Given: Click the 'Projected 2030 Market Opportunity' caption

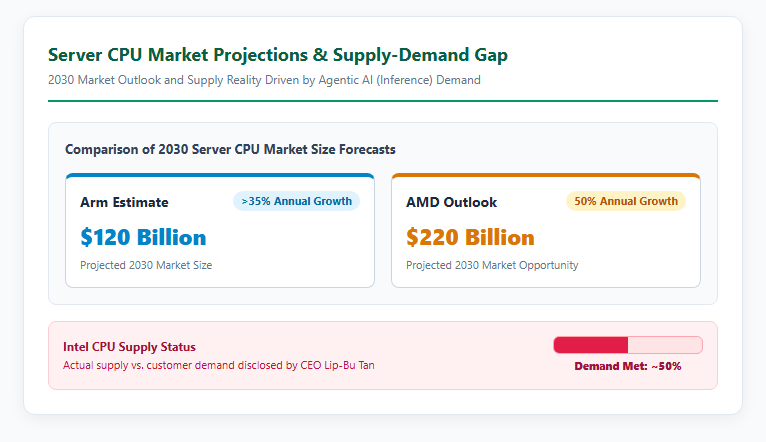Looking at the screenshot, I should point(492,265).
